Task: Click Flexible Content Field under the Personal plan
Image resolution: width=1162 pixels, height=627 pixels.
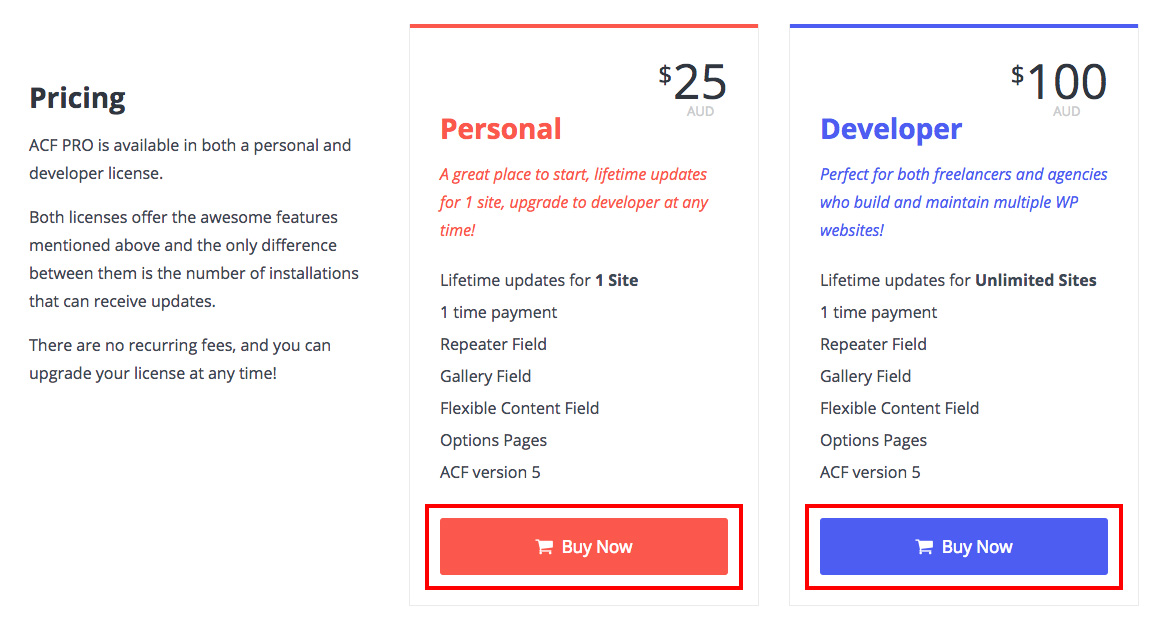Action: [519, 408]
